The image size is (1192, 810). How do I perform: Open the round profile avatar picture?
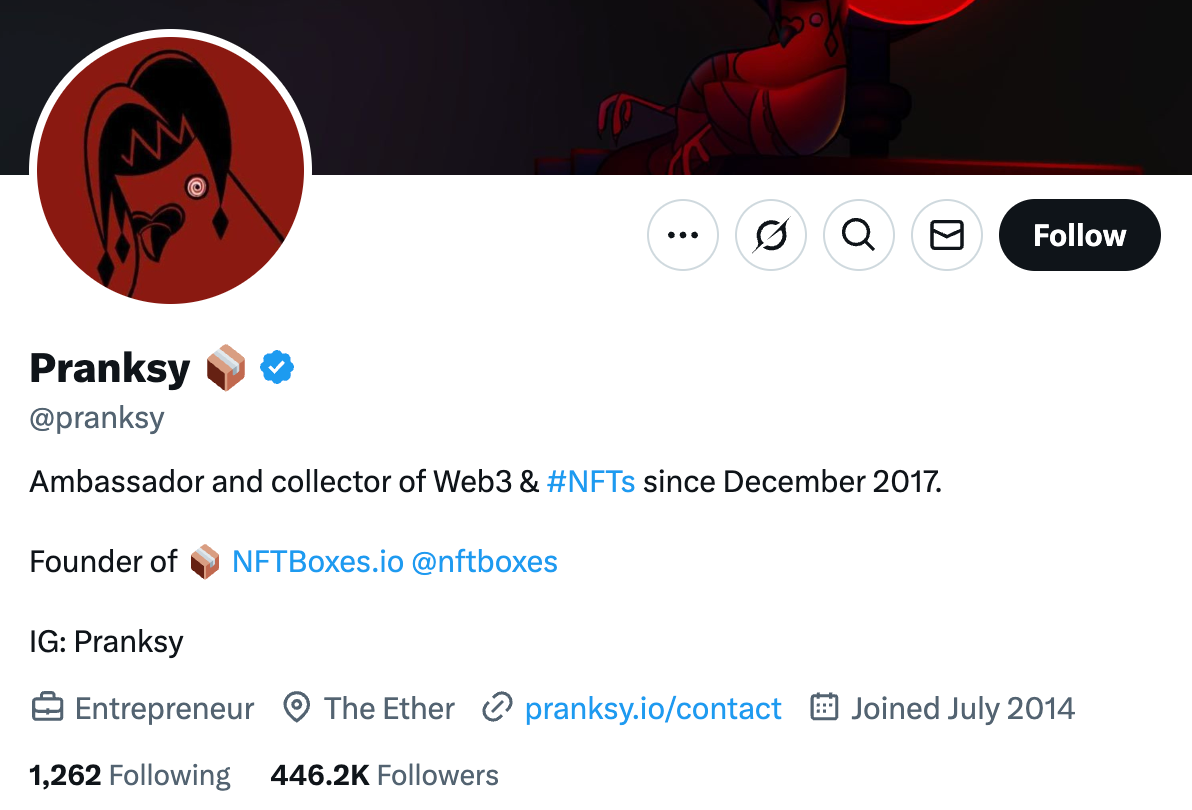pyautogui.click(x=170, y=170)
